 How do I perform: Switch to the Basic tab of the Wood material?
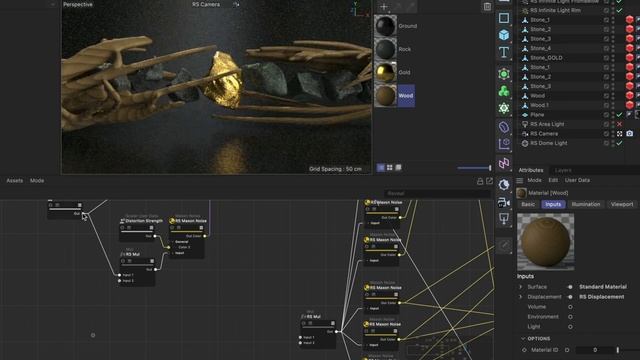(528, 204)
